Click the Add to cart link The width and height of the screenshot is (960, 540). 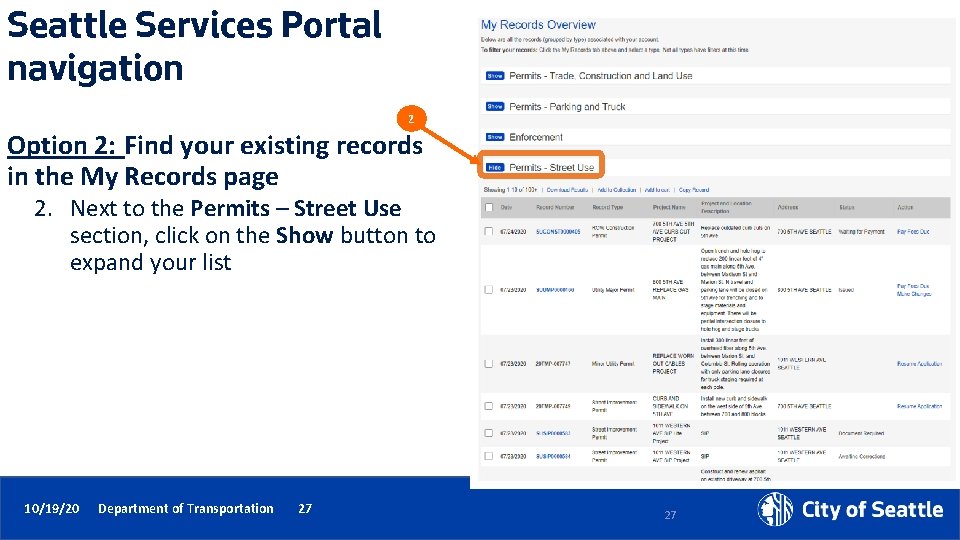[657, 190]
